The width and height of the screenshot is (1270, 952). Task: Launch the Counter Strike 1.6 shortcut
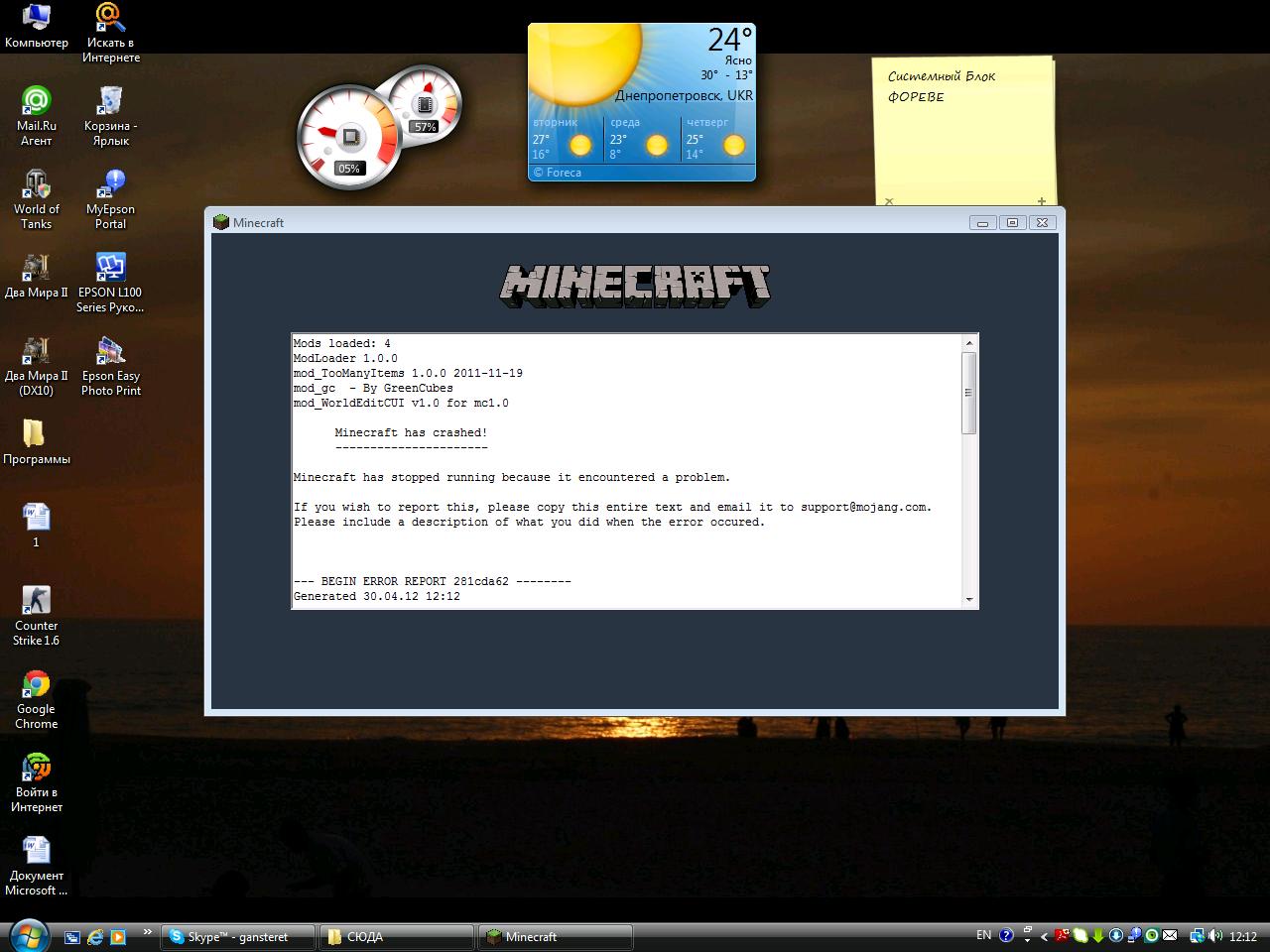(x=37, y=617)
